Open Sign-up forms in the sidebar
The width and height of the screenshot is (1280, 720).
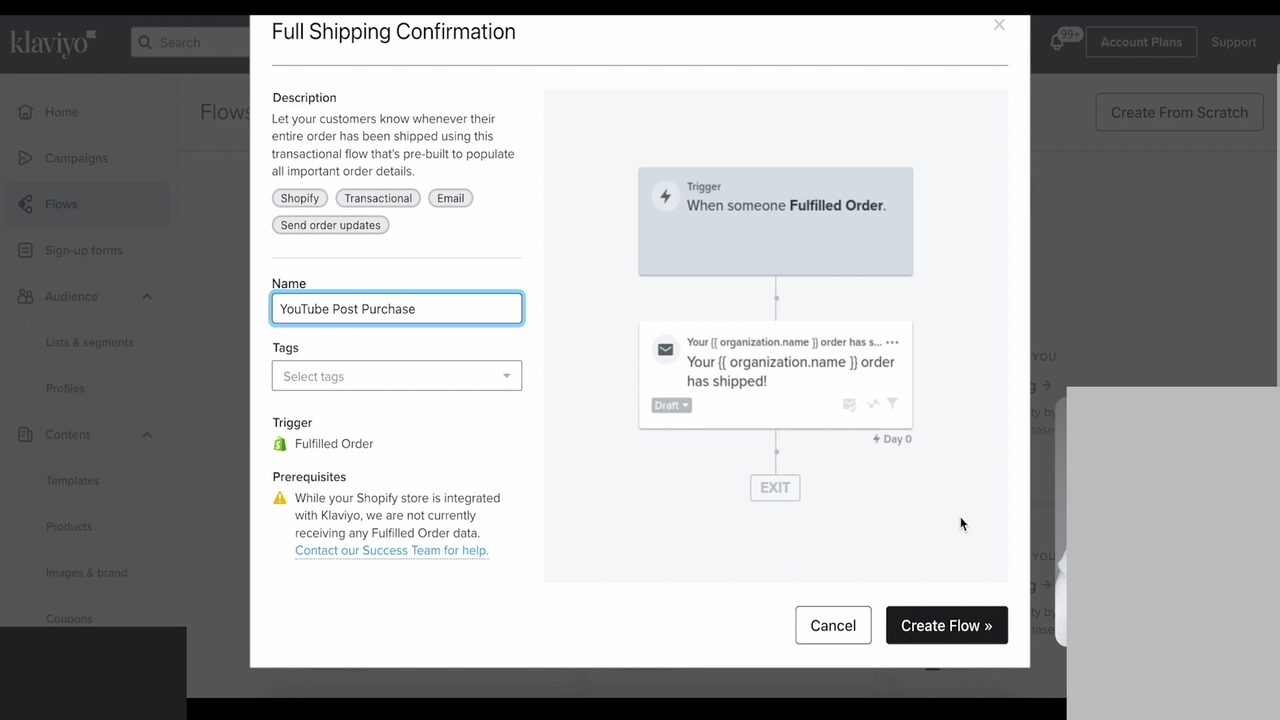click(x=84, y=250)
